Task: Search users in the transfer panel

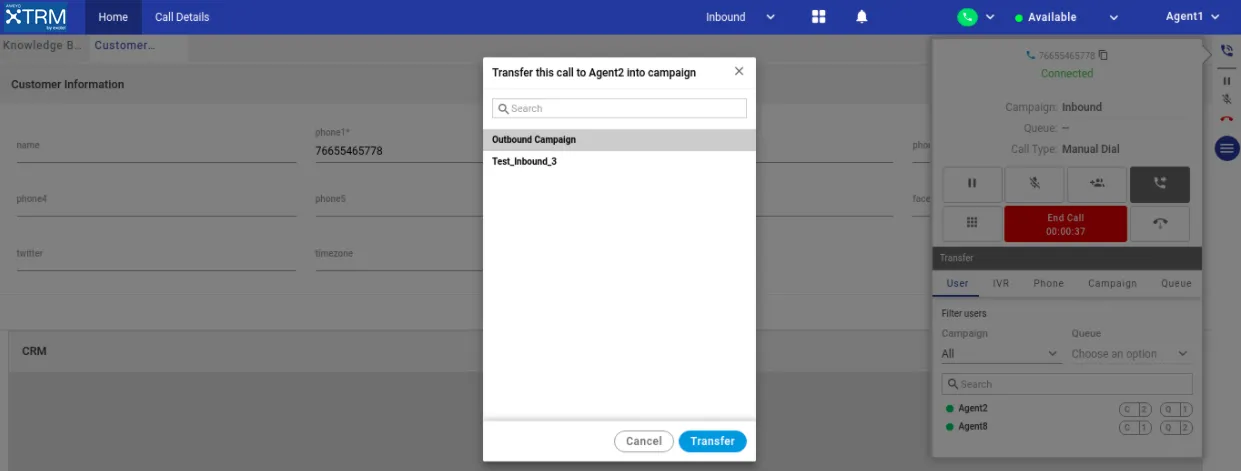Action: coord(1067,384)
